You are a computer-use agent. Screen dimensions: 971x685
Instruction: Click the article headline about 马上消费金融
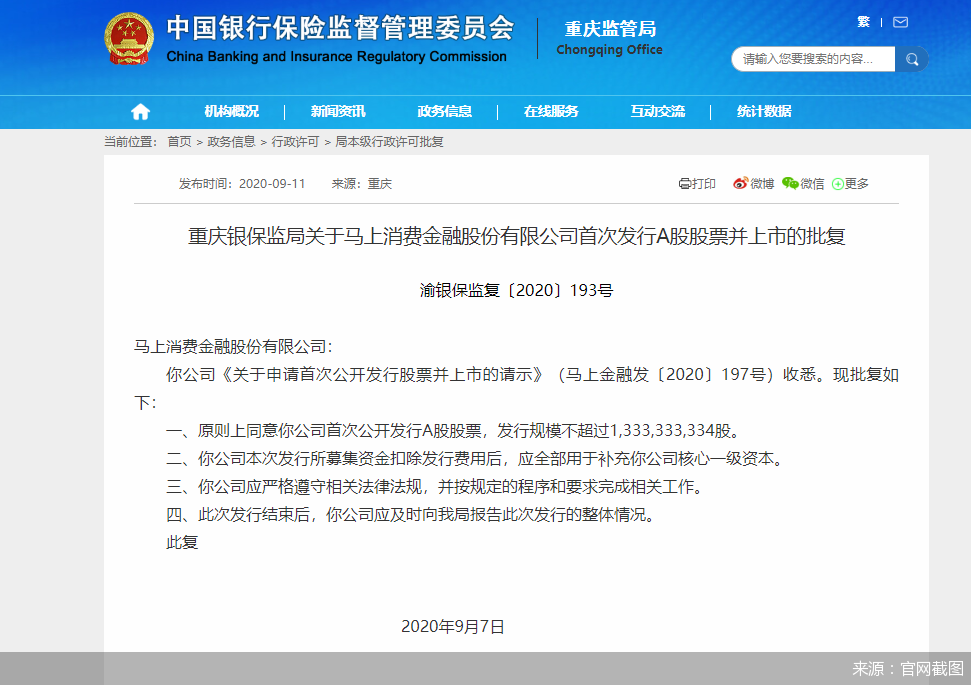pyautogui.click(x=516, y=236)
